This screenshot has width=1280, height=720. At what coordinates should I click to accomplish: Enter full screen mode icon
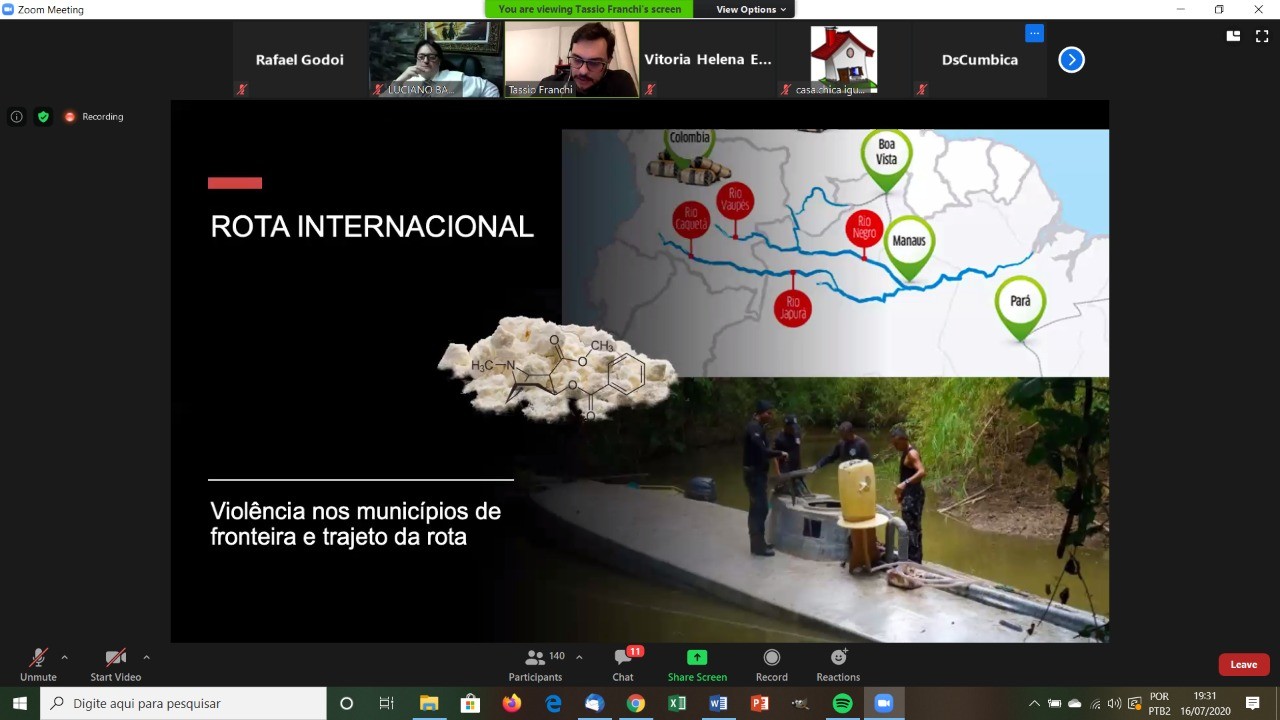(x=1262, y=36)
